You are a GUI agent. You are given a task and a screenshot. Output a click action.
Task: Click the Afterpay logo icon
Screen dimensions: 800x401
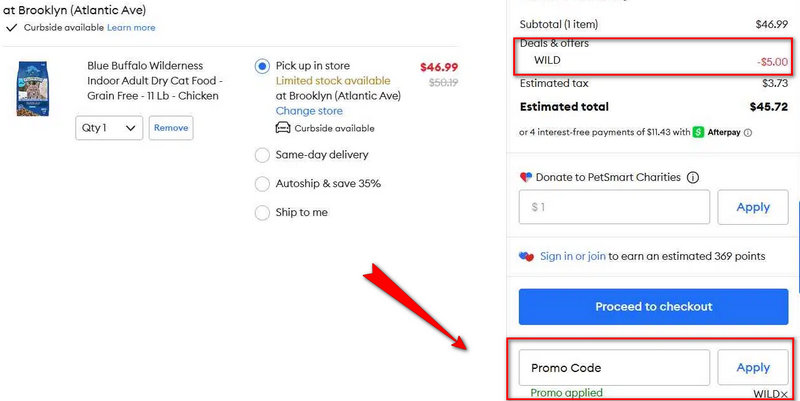[x=698, y=131]
